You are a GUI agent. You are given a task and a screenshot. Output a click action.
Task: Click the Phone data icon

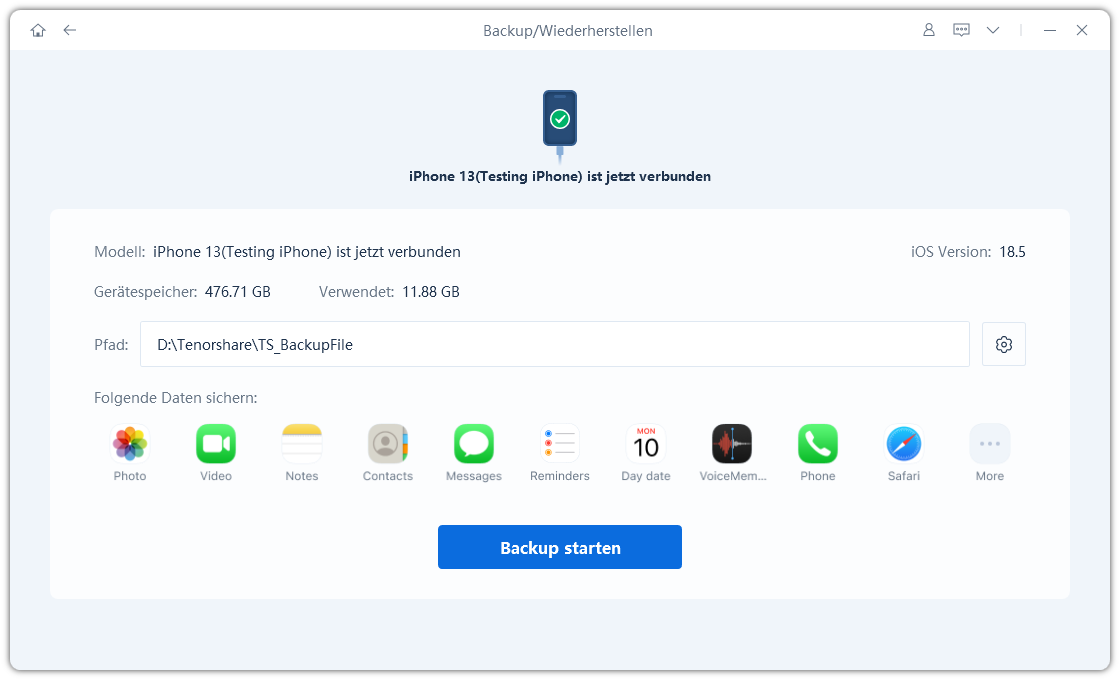pos(818,444)
